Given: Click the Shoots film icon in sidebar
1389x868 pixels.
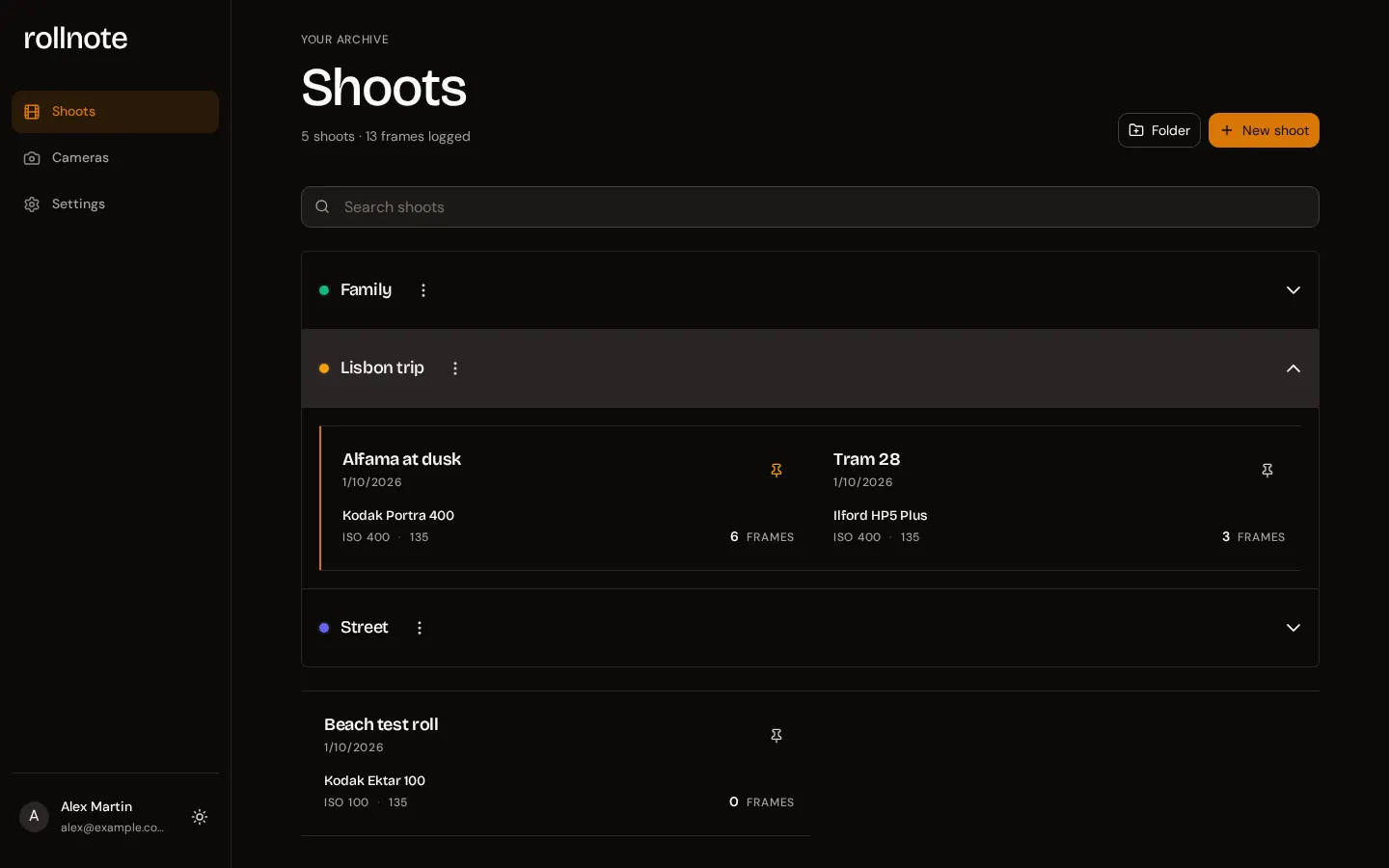Looking at the screenshot, I should click(32, 112).
